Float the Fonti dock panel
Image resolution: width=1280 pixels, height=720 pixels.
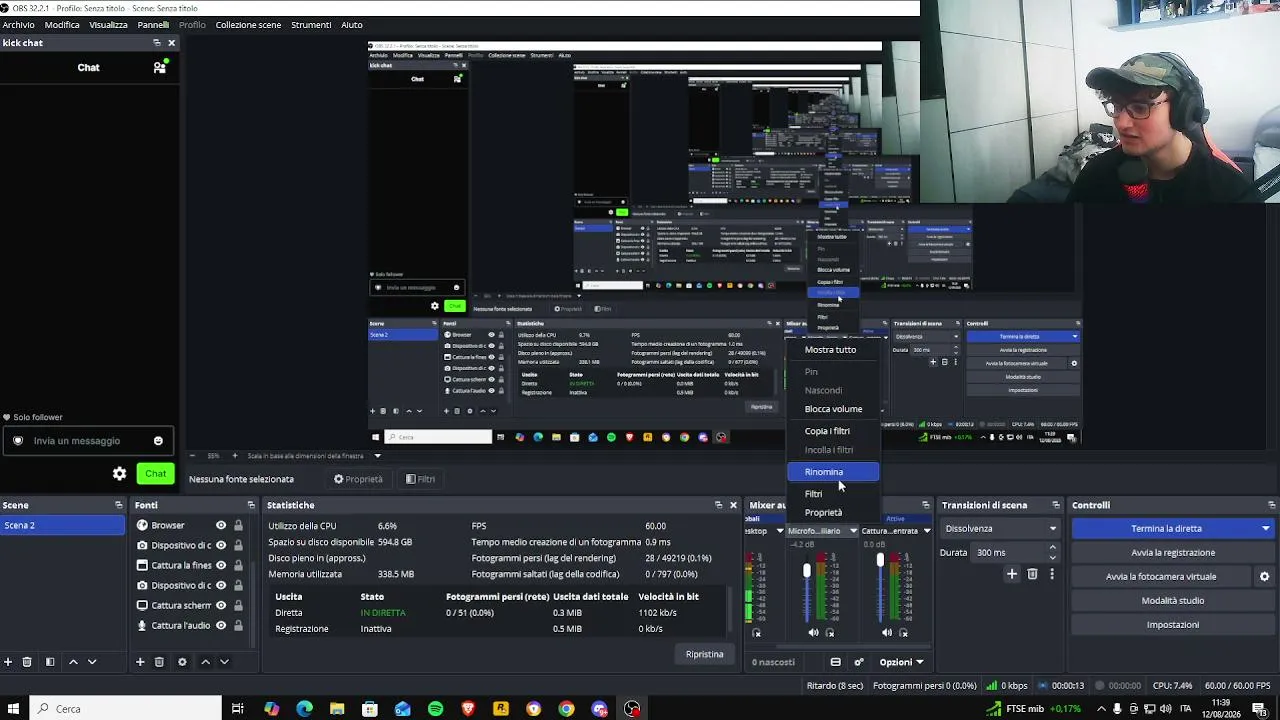251,505
